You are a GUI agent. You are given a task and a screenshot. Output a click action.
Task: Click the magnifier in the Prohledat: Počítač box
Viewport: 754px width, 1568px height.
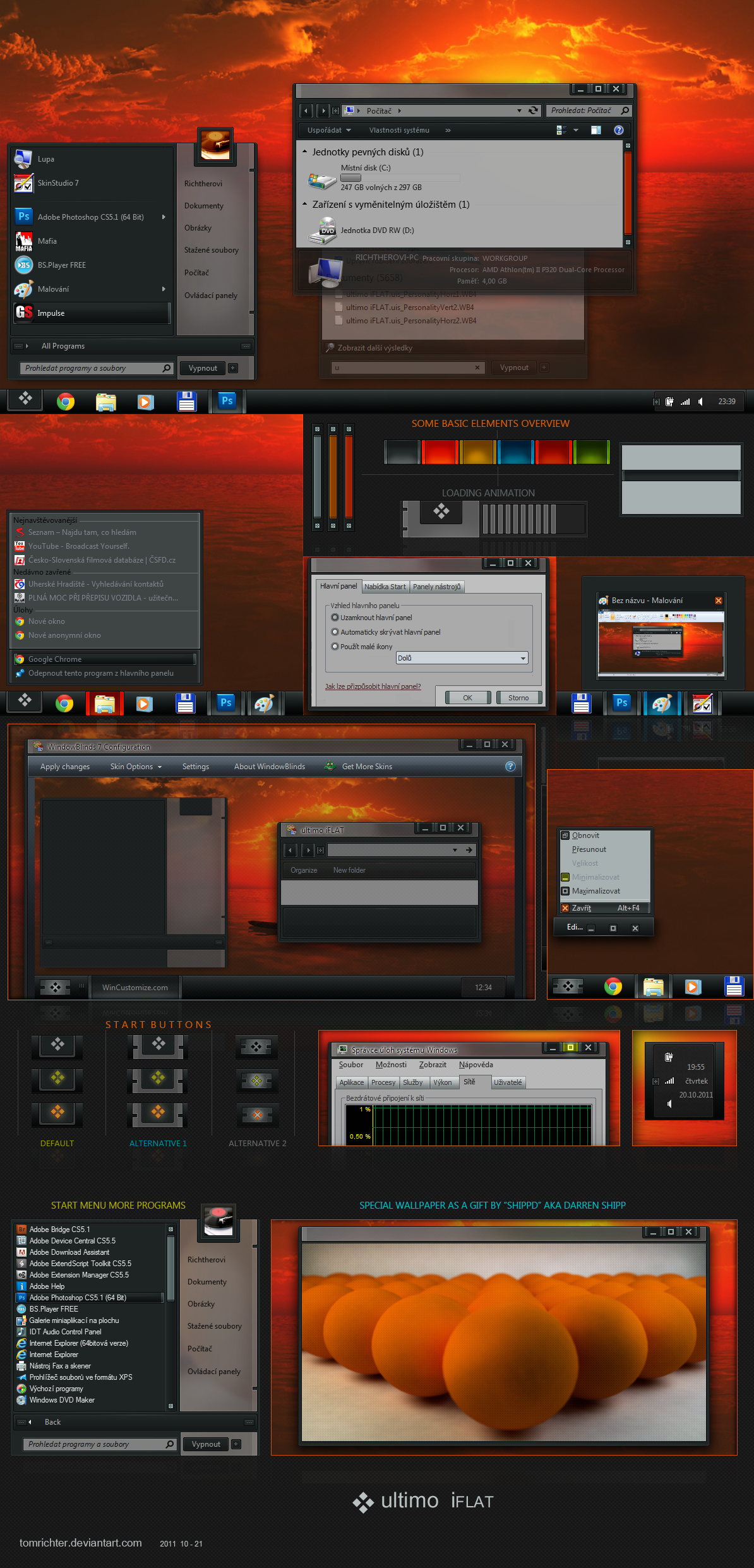coord(625,111)
